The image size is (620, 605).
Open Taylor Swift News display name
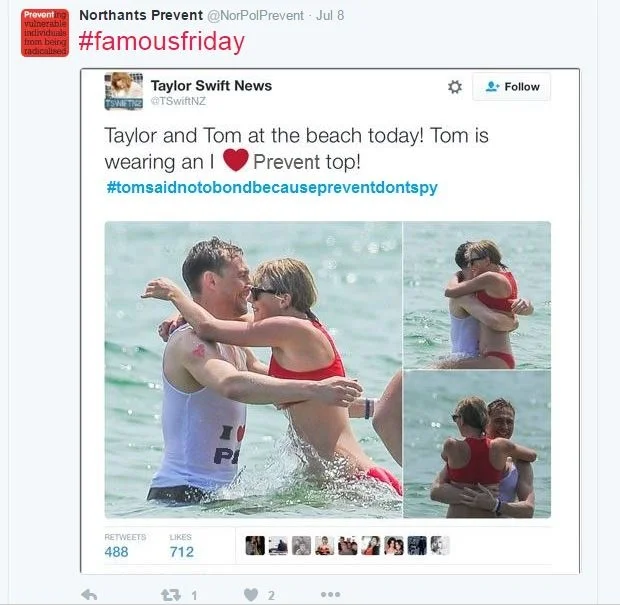pyautogui.click(x=211, y=85)
